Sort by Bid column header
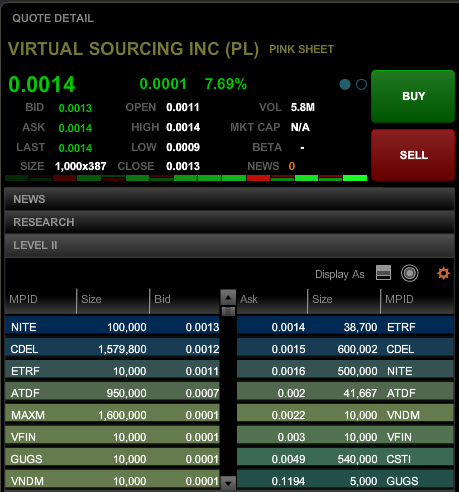Image resolution: width=459 pixels, height=492 pixels. click(185, 300)
